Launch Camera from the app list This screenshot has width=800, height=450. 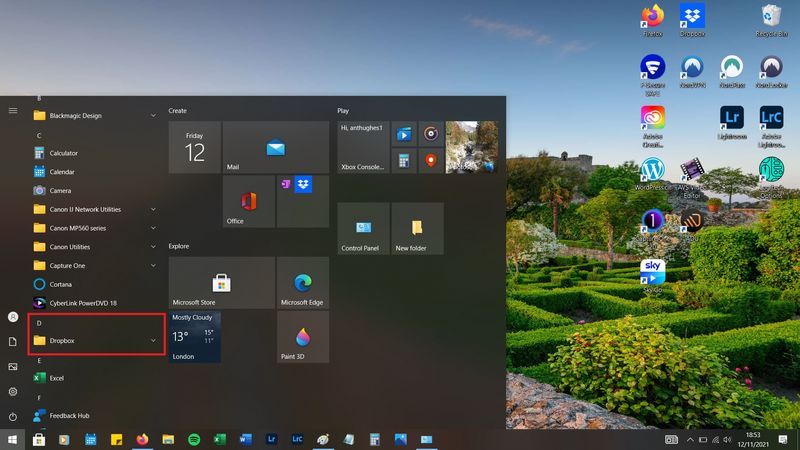tap(60, 190)
